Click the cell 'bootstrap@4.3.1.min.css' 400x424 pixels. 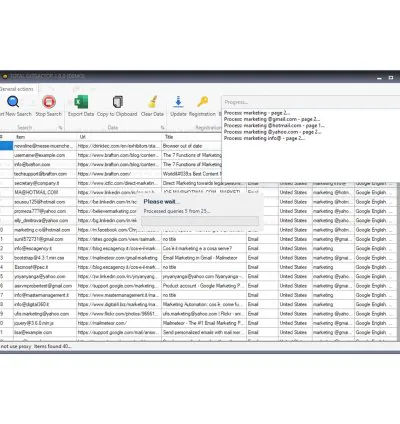coord(45,258)
